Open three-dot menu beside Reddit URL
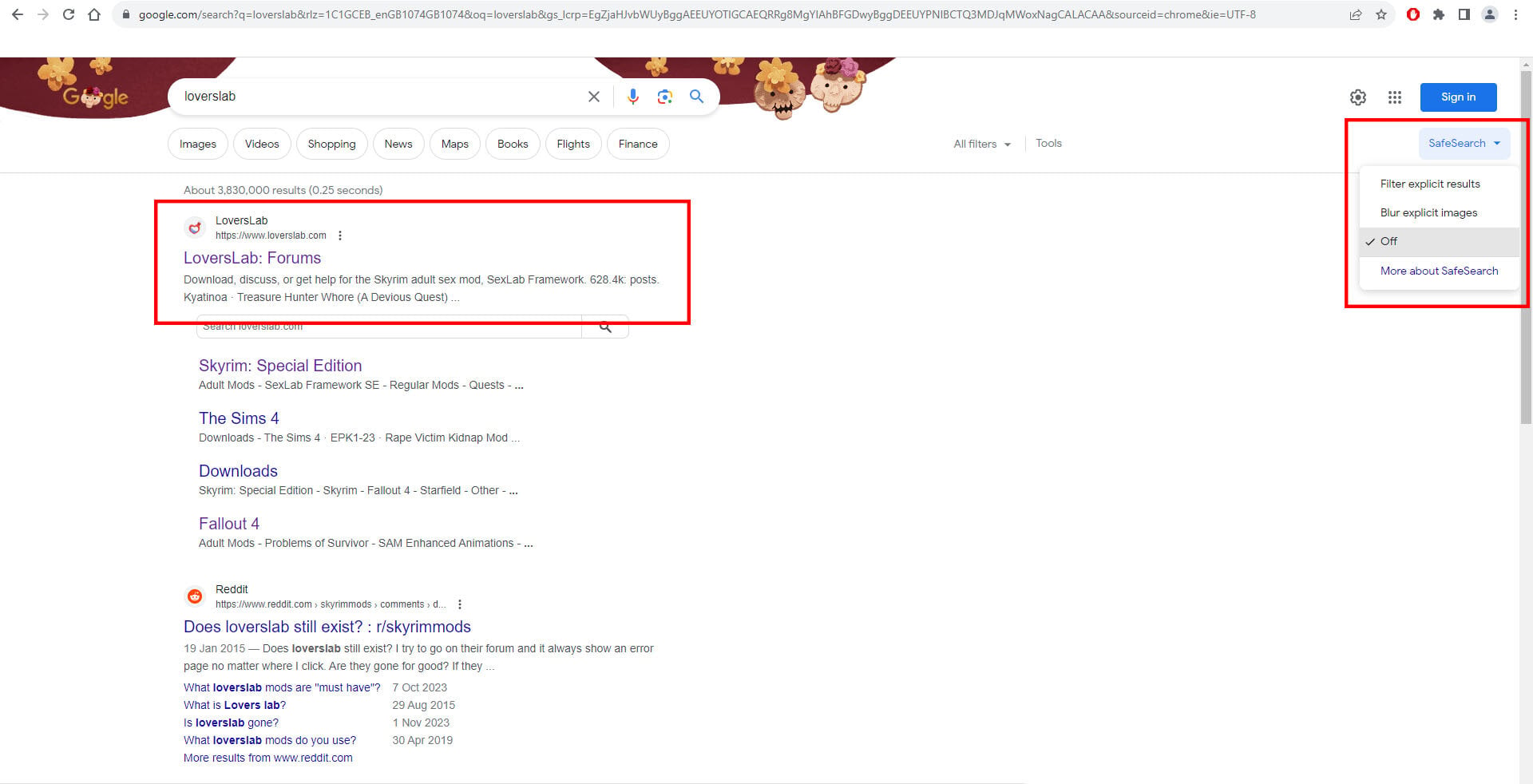1533x784 pixels. tap(460, 604)
